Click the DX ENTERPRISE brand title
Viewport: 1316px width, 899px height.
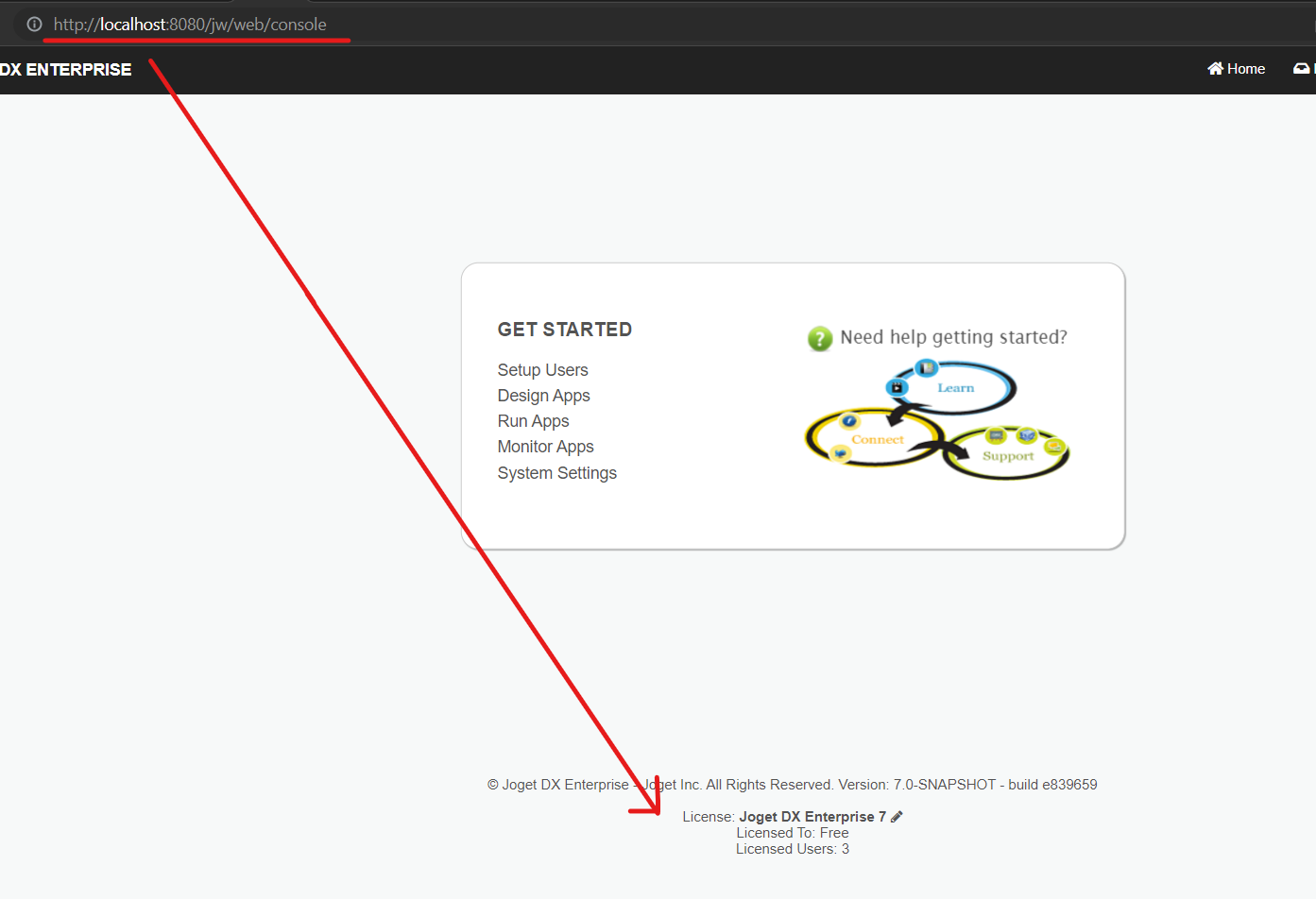[x=66, y=70]
